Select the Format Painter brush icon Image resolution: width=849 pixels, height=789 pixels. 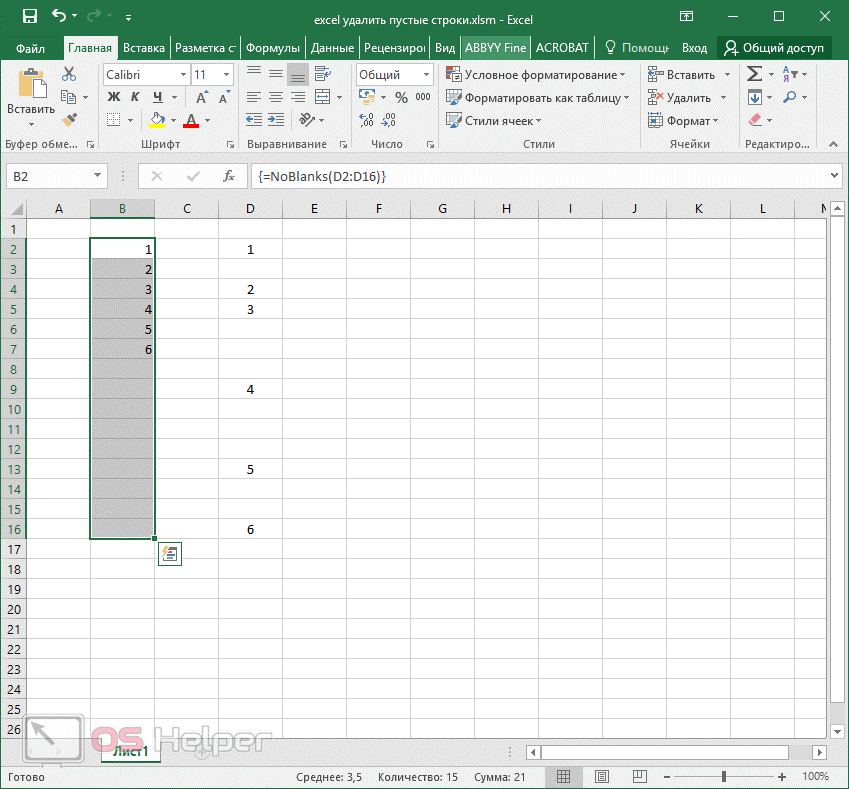[x=69, y=120]
